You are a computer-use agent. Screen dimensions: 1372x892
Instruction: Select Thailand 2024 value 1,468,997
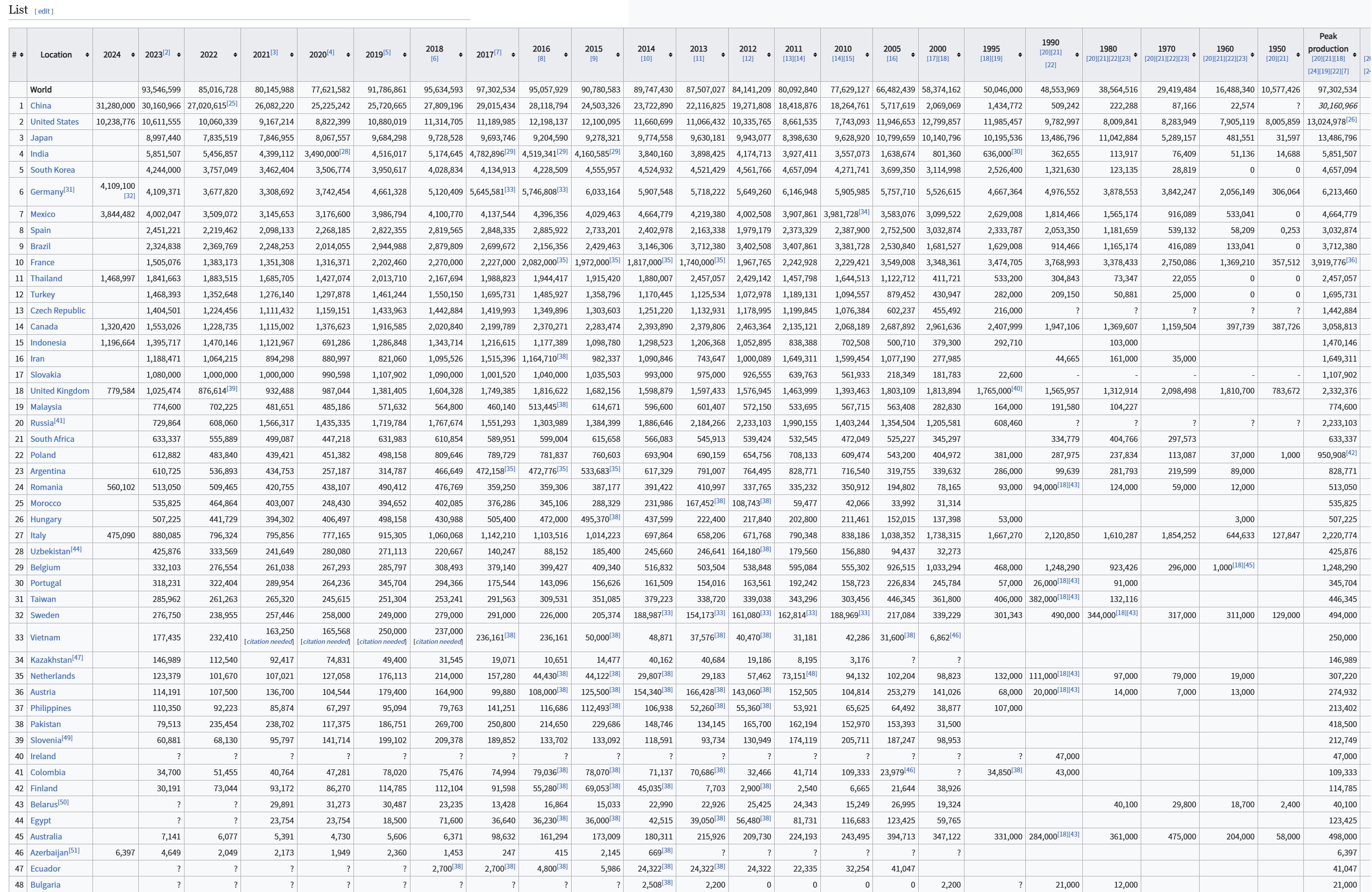(118, 278)
